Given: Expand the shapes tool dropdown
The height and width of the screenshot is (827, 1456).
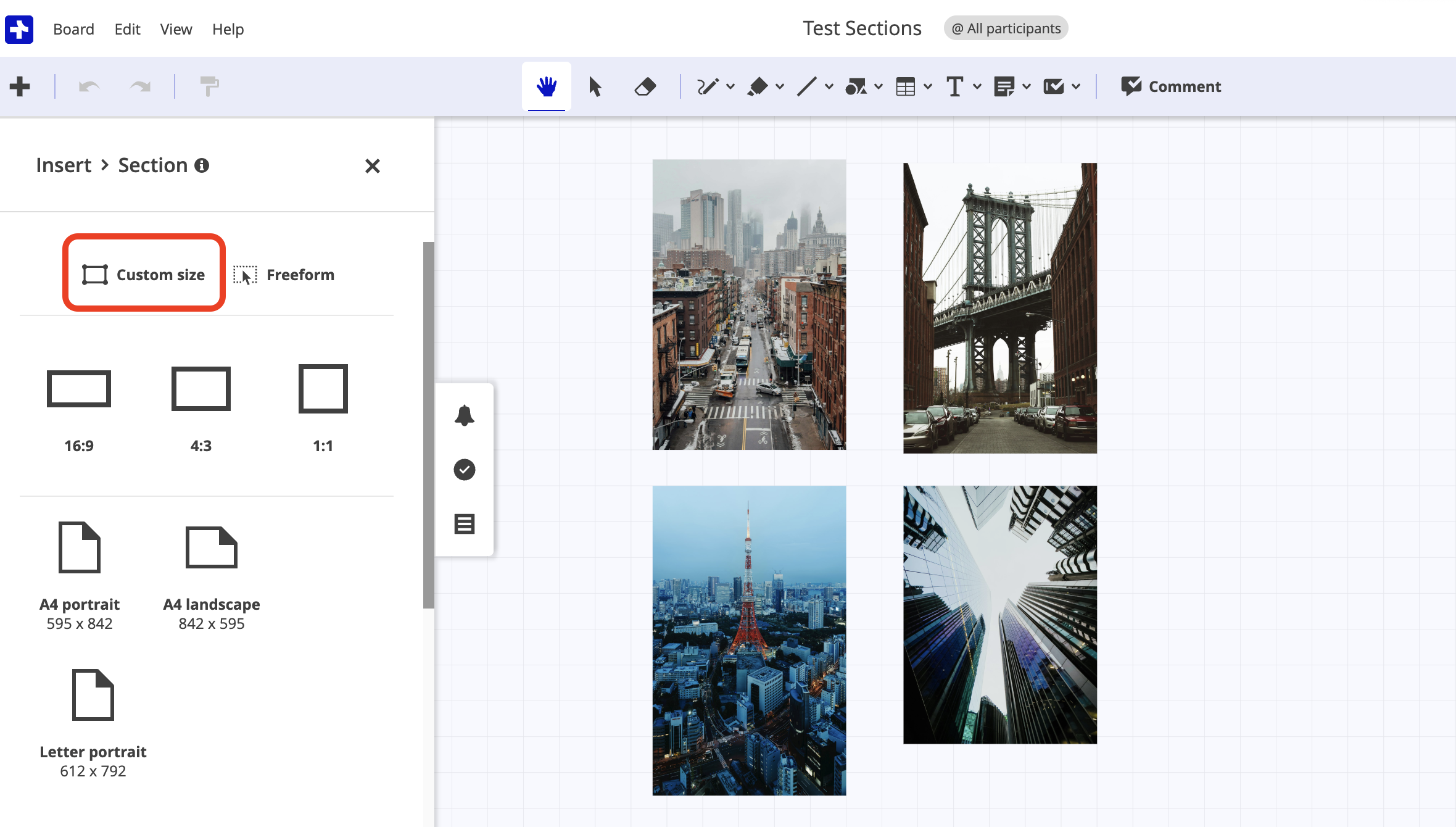Looking at the screenshot, I should (879, 86).
